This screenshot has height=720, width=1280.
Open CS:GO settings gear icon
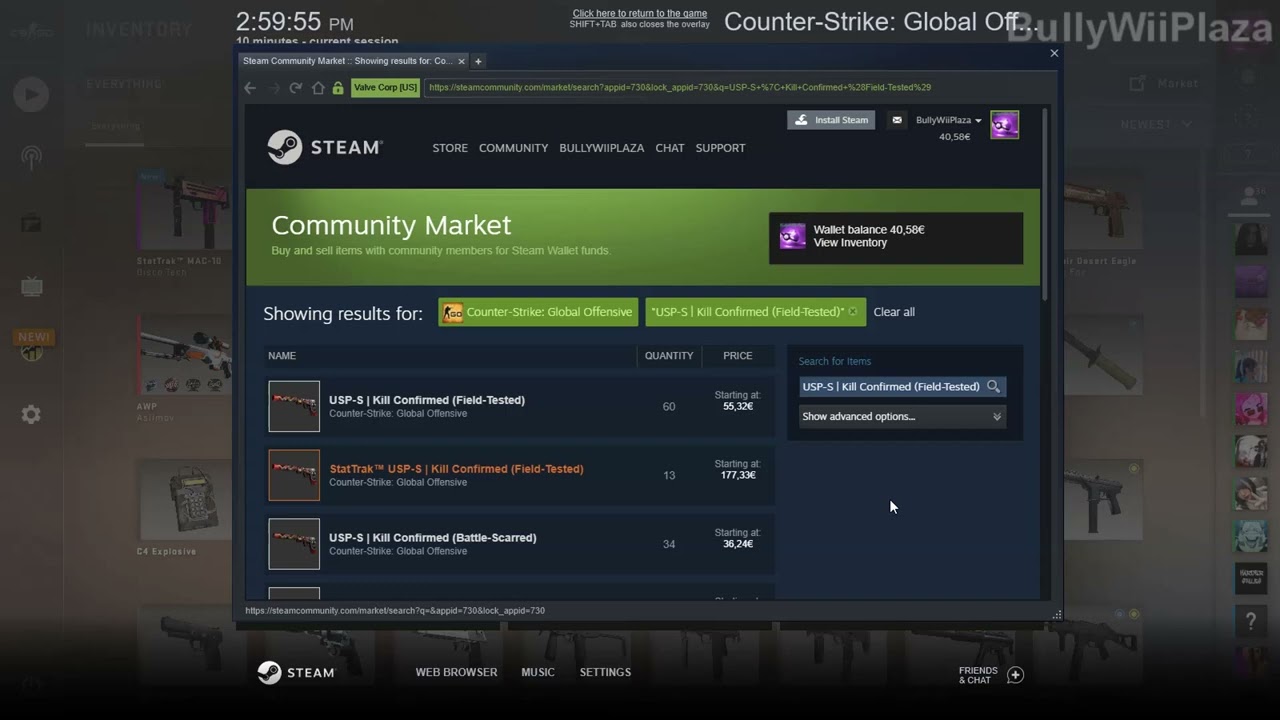[x=31, y=414]
